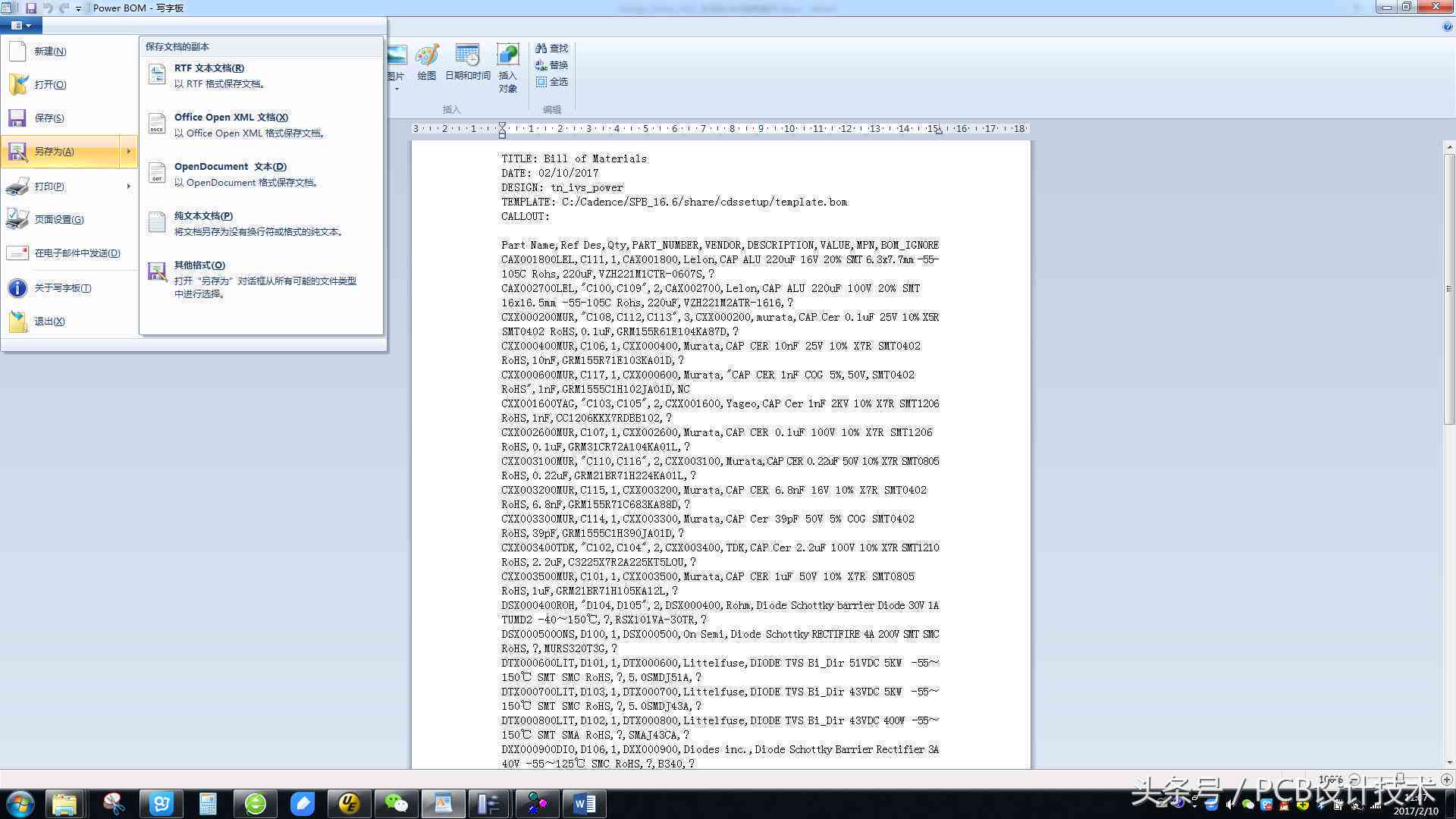1456x819 pixels.
Task: Click 全选 select all button
Action: pos(551,82)
